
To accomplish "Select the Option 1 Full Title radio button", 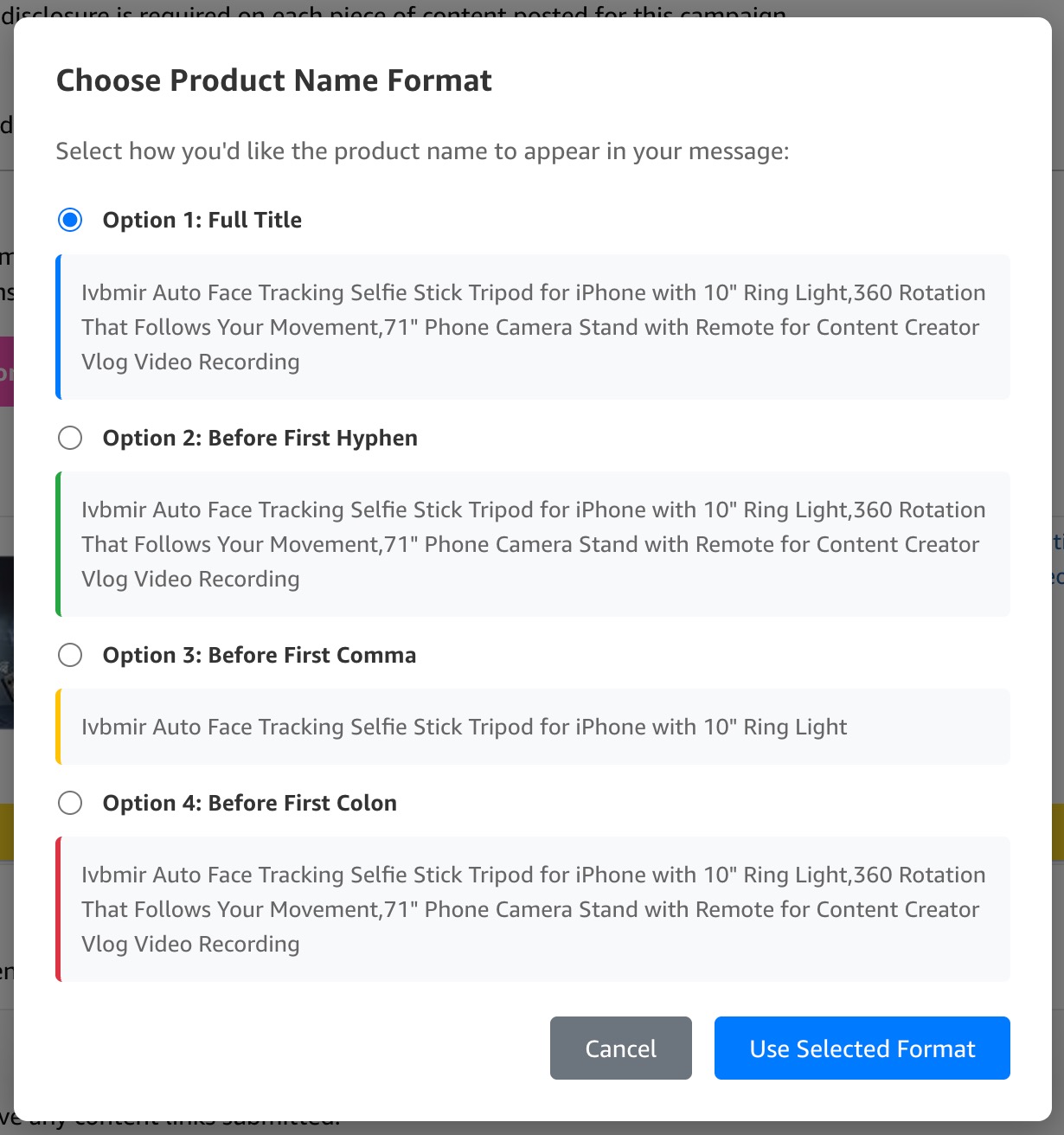I will 70,220.
